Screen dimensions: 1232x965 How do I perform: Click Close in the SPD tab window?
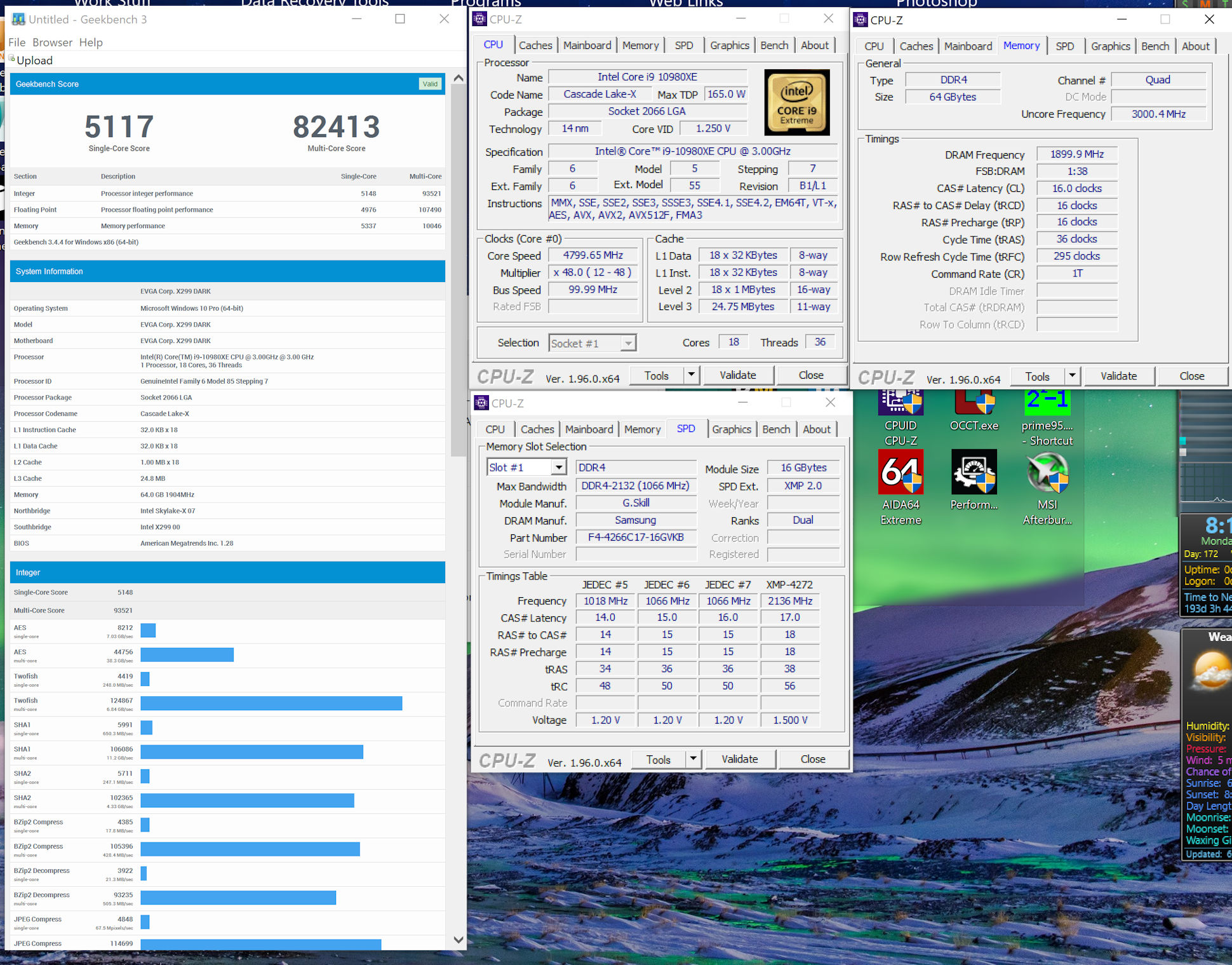[x=813, y=759]
